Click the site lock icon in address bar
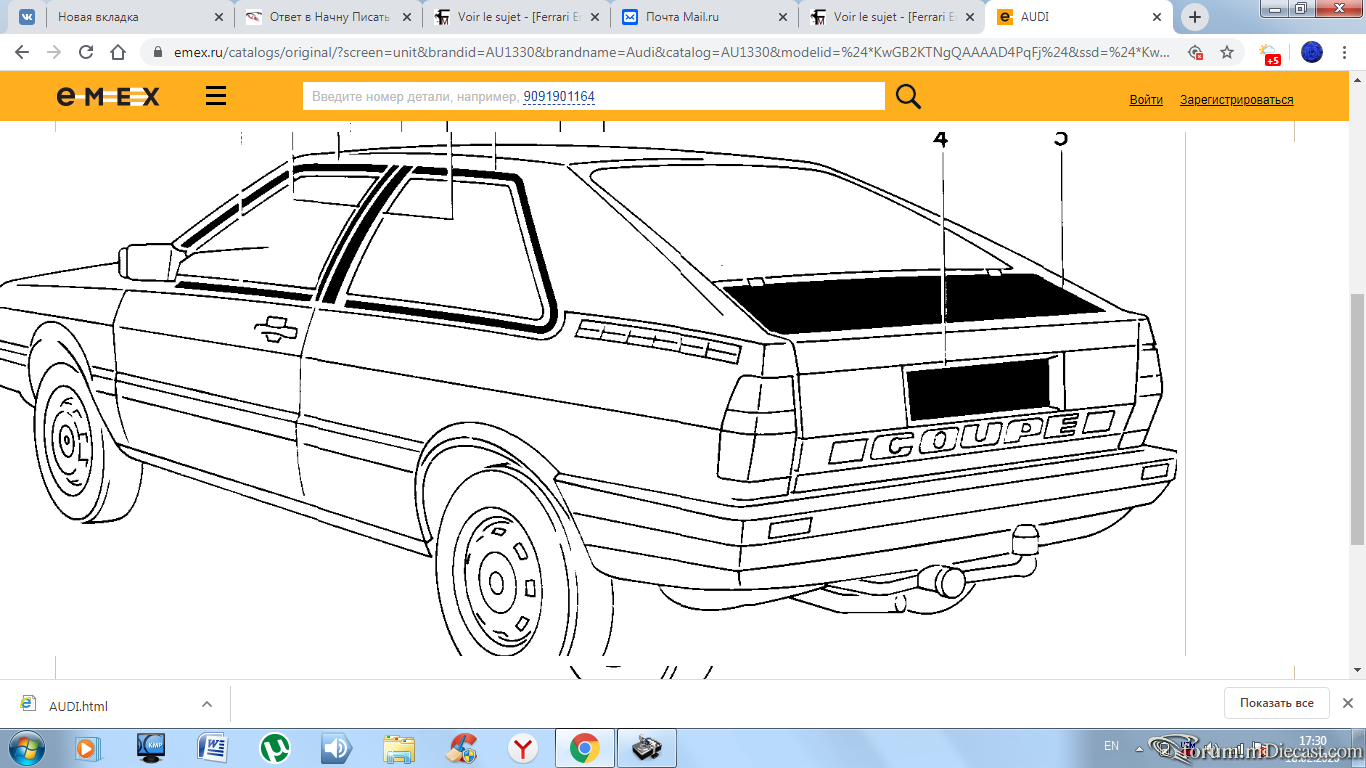 pyautogui.click(x=158, y=52)
